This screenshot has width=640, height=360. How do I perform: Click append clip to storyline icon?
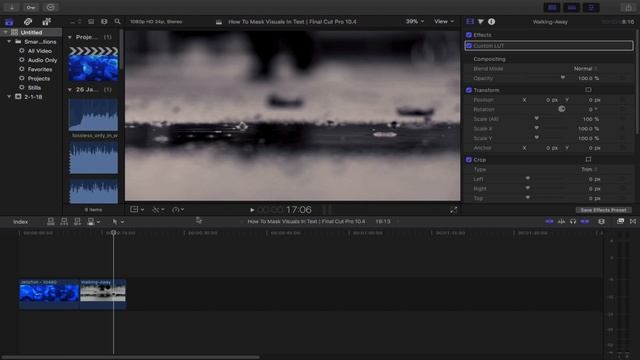pyautogui.click(x=78, y=221)
